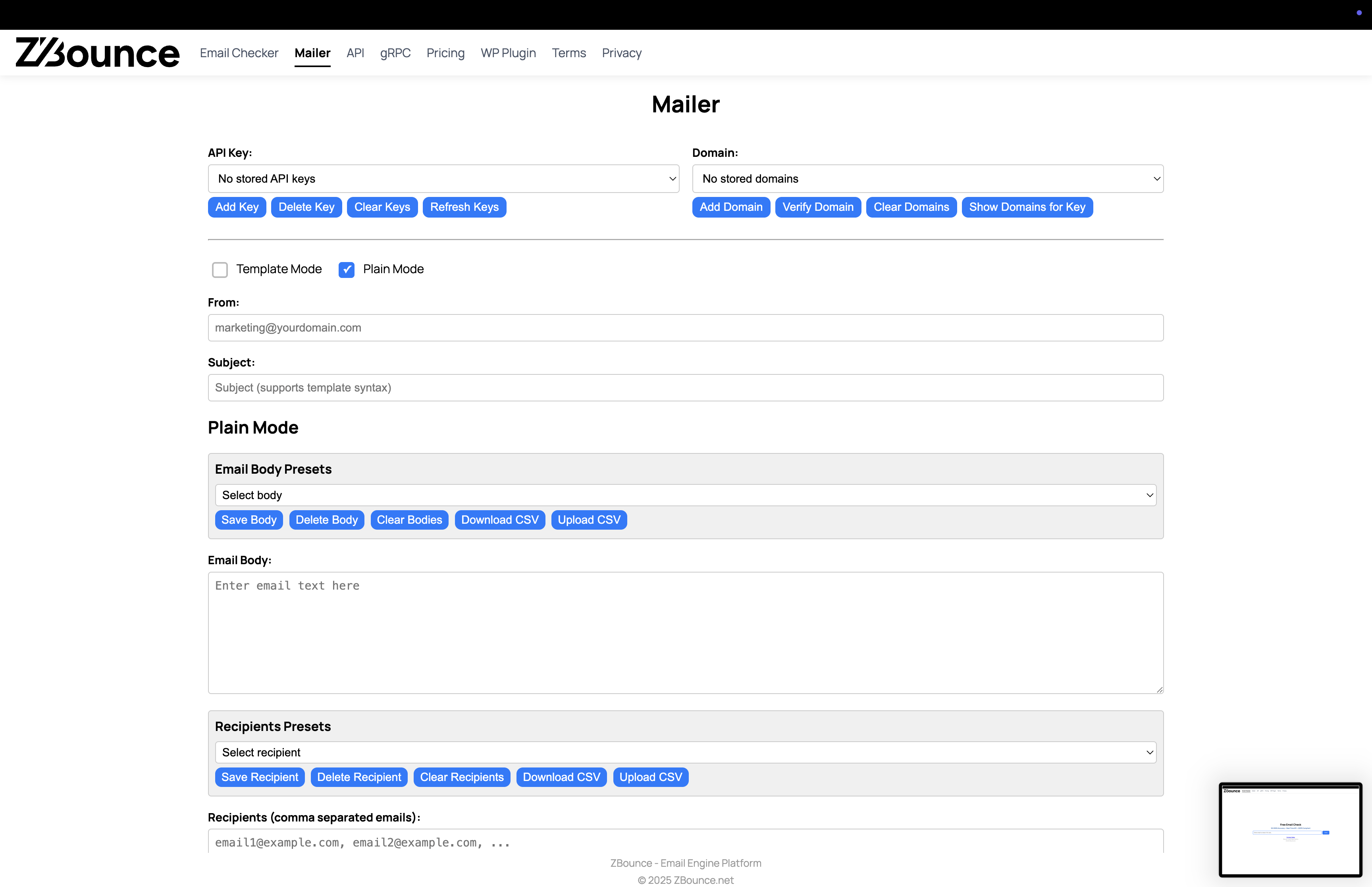Image resolution: width=1372 pixels, height=887 pixels.
Task: Click the Refresh Keys button
Action: click(x=464, y=207)
